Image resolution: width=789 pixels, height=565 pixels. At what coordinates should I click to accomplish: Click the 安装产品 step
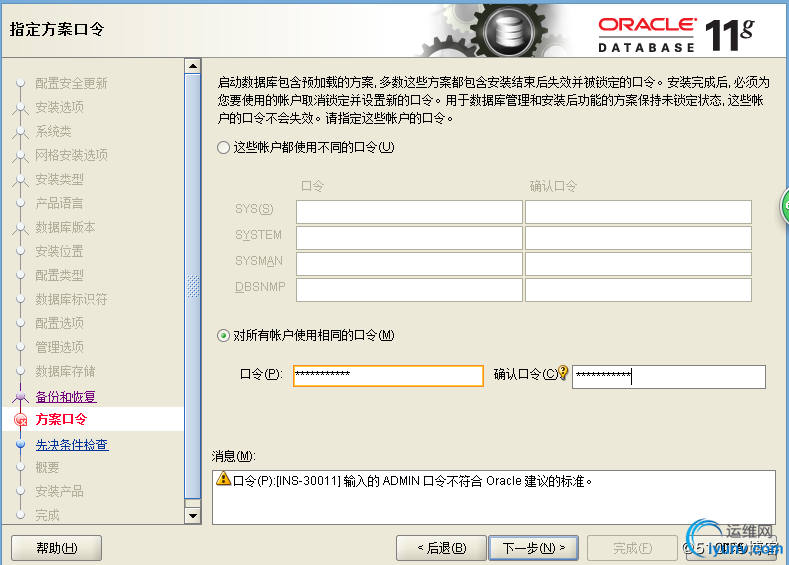[x=59, y=491]
